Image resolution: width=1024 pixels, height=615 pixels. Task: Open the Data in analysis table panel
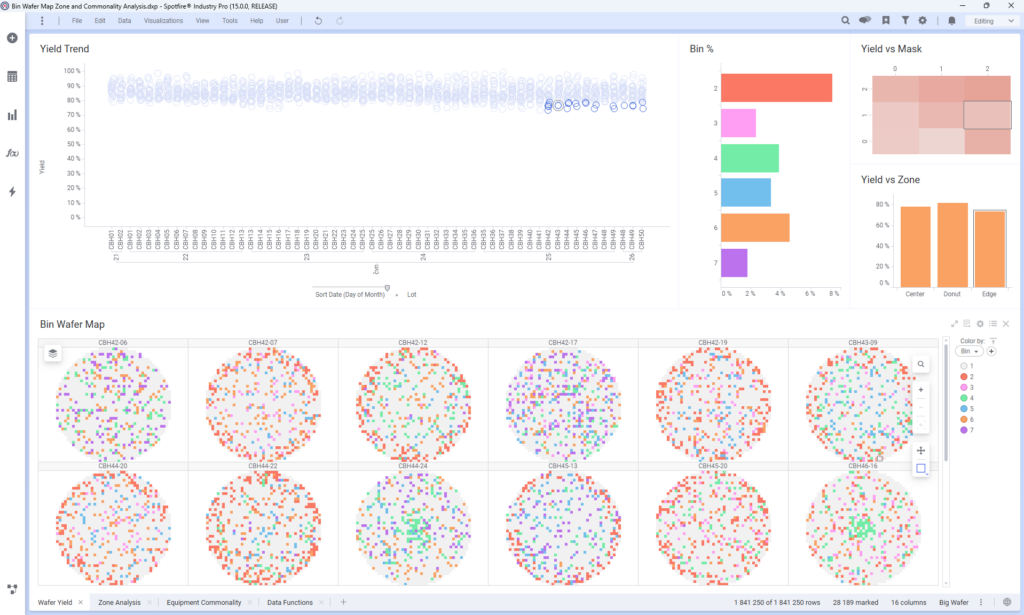(x=12, y=76)
